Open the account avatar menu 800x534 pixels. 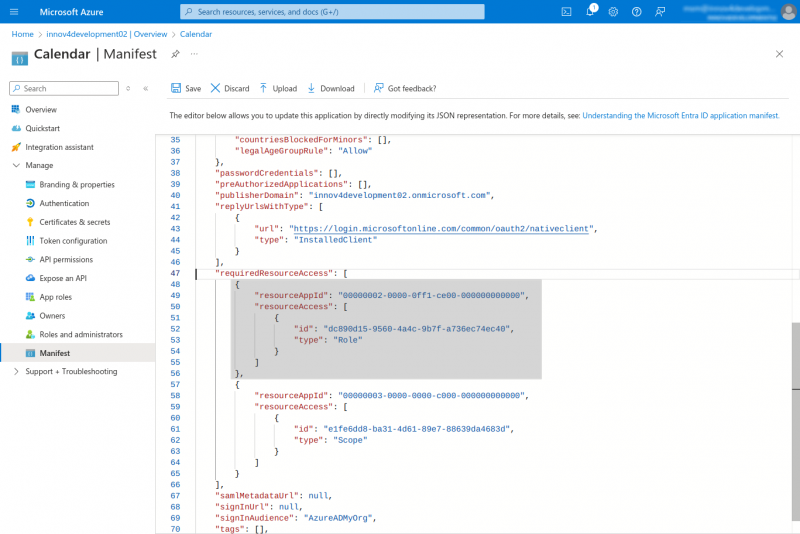(x=788, y=12)
